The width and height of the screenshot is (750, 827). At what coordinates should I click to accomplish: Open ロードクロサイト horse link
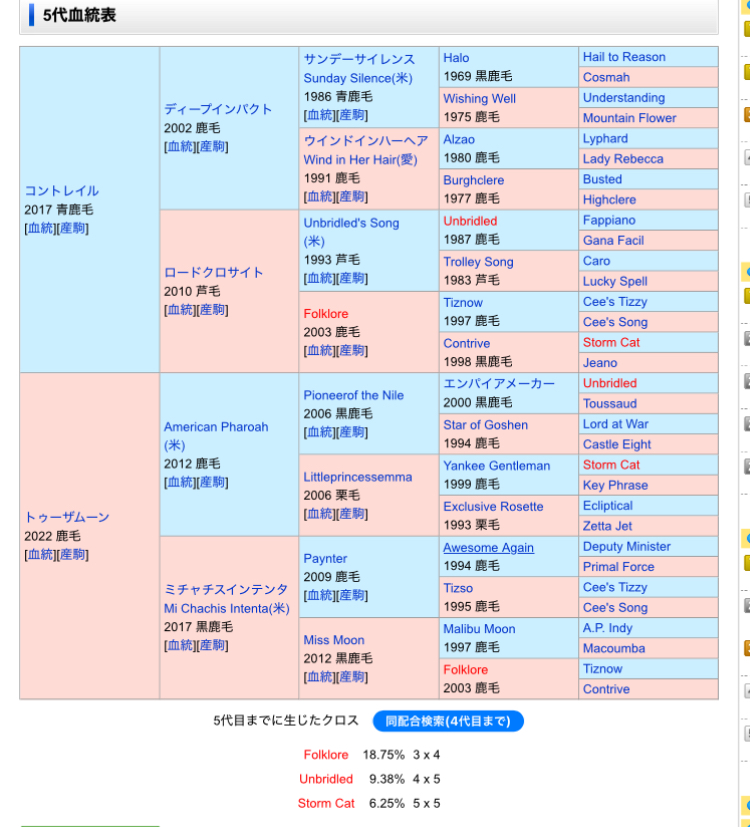[214, 272]
